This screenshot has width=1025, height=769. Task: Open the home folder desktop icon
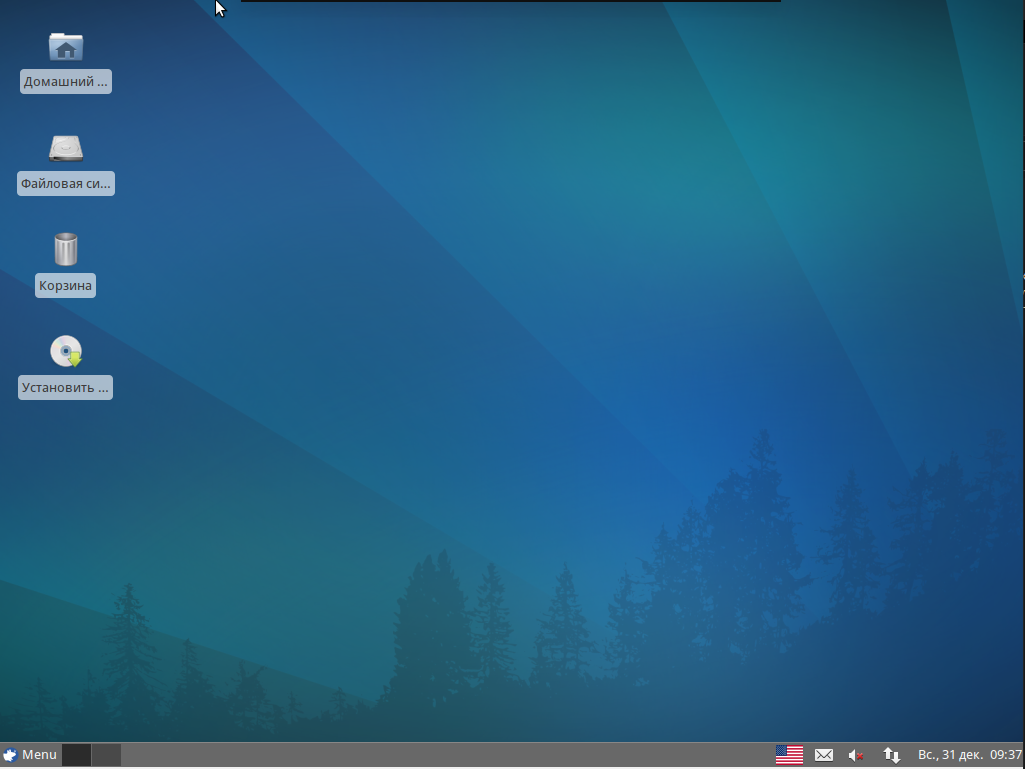66,47
